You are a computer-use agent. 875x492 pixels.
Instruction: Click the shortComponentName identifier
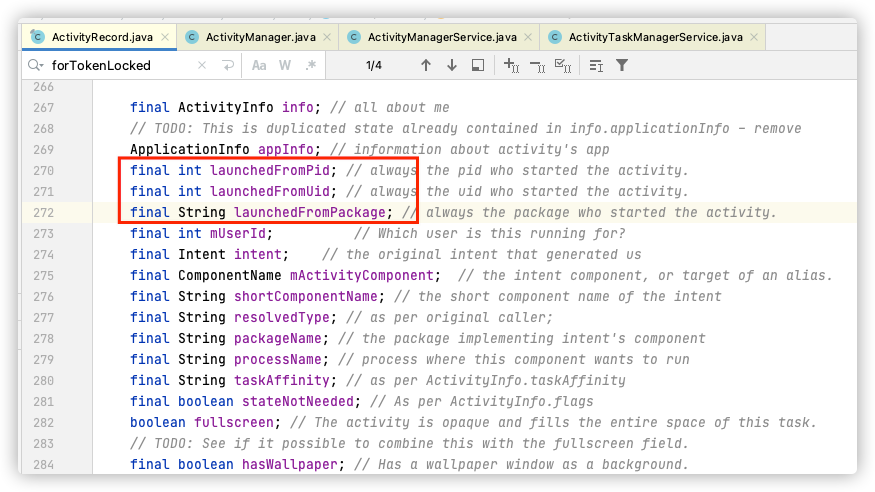coord(306,296)
